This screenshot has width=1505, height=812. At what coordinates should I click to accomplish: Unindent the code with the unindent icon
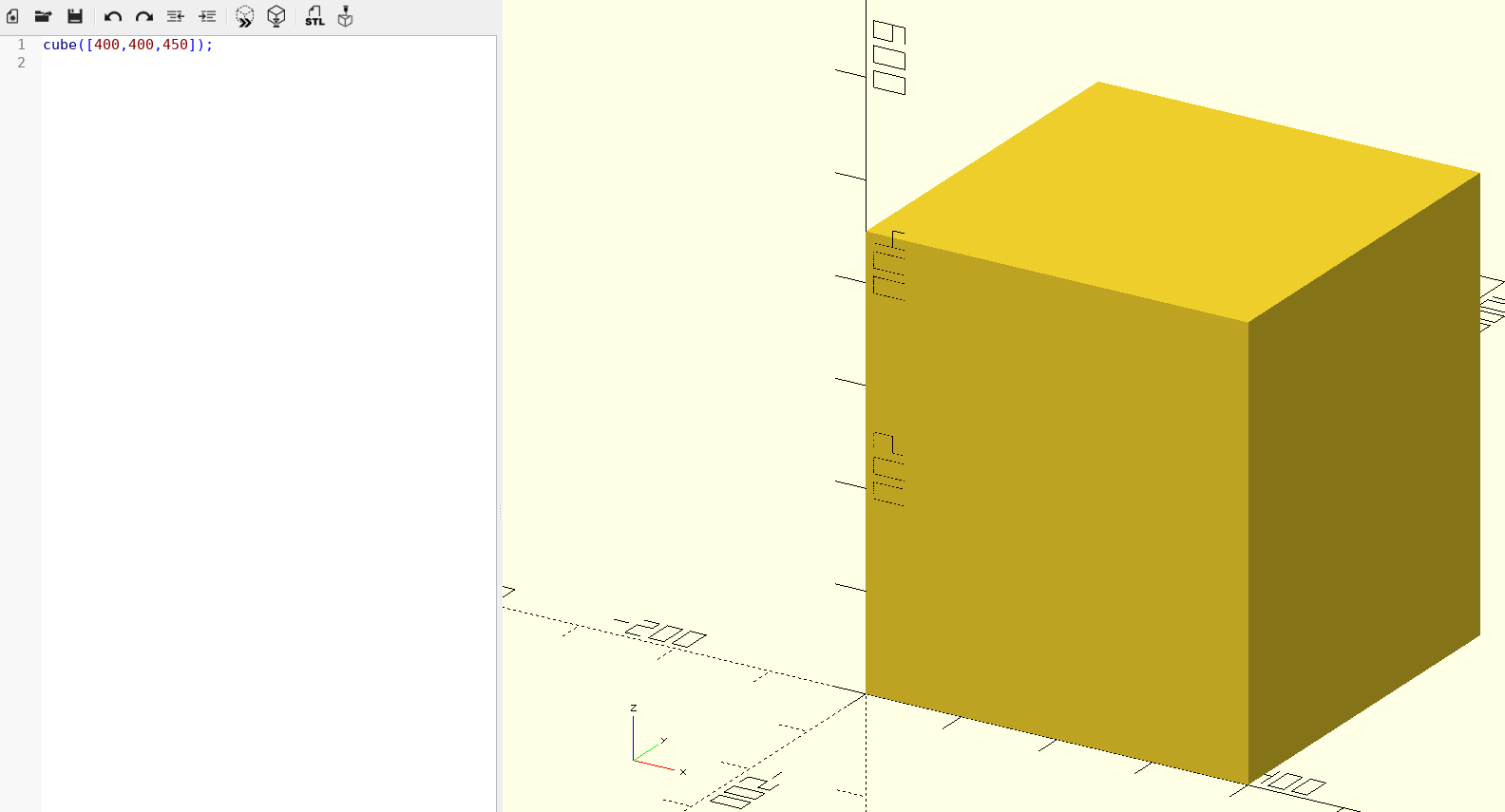point(176,16)
